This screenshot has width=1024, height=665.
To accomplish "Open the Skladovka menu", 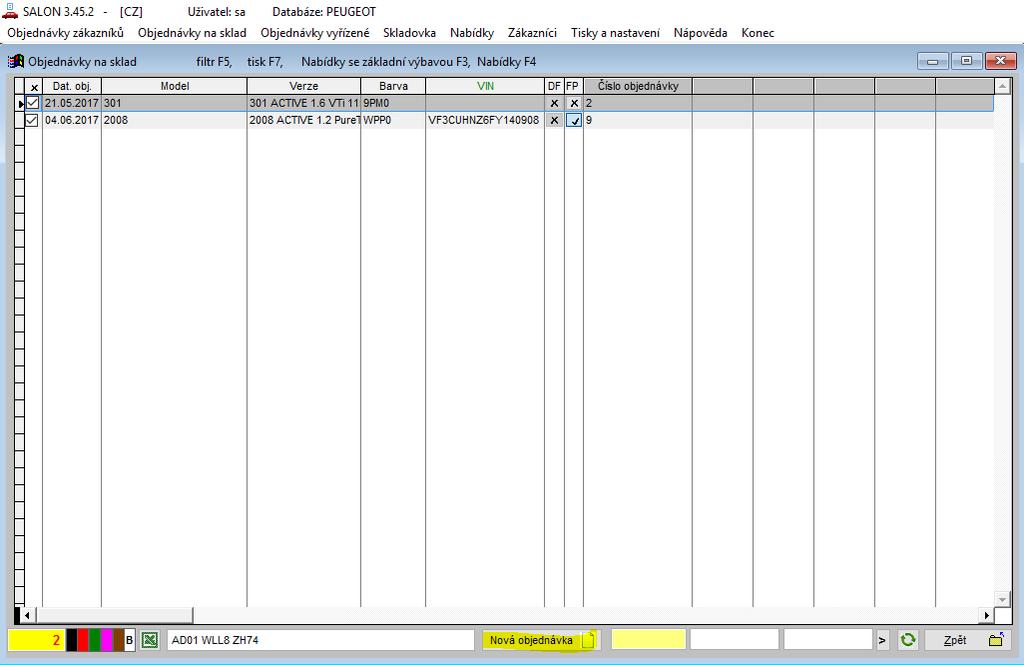I will coord(409,33).
